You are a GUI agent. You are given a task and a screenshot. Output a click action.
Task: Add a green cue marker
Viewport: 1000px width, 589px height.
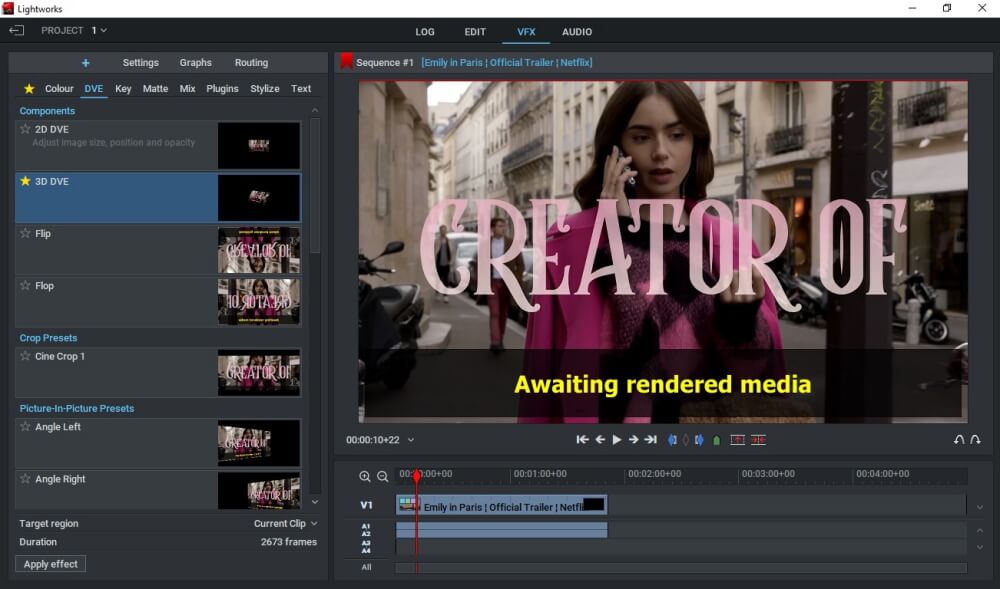pyautogui.click(x=716, y=440)
